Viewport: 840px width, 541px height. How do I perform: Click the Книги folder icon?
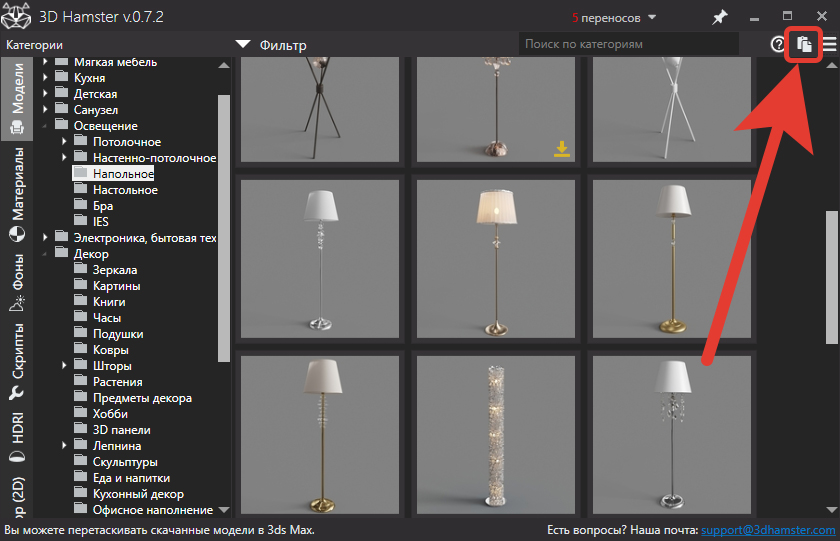tap(80, 301)
